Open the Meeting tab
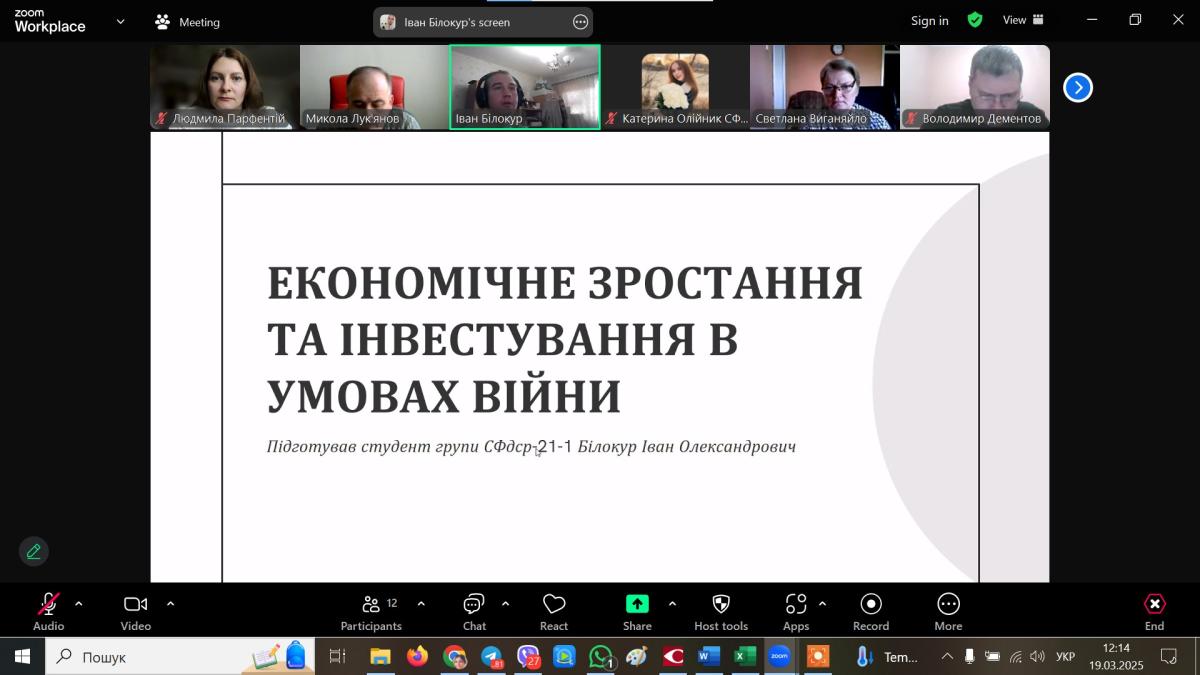This screenshot has height=675, width=1200. tap(188, 22)
